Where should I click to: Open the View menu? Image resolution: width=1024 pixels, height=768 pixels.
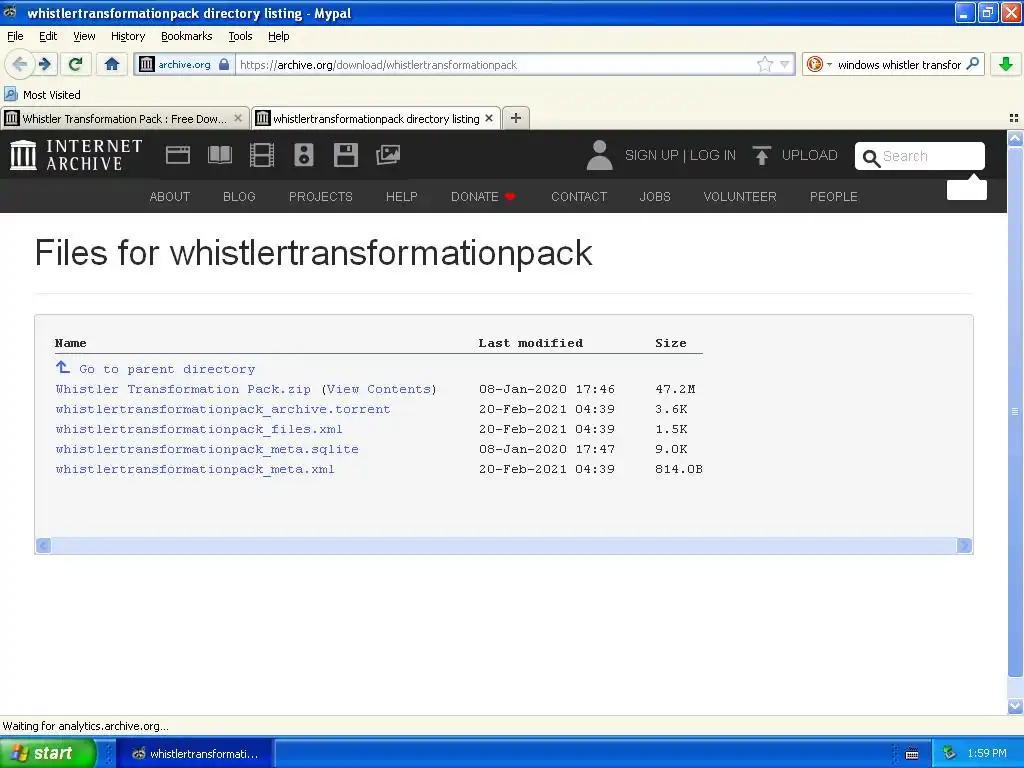point(84,36)
